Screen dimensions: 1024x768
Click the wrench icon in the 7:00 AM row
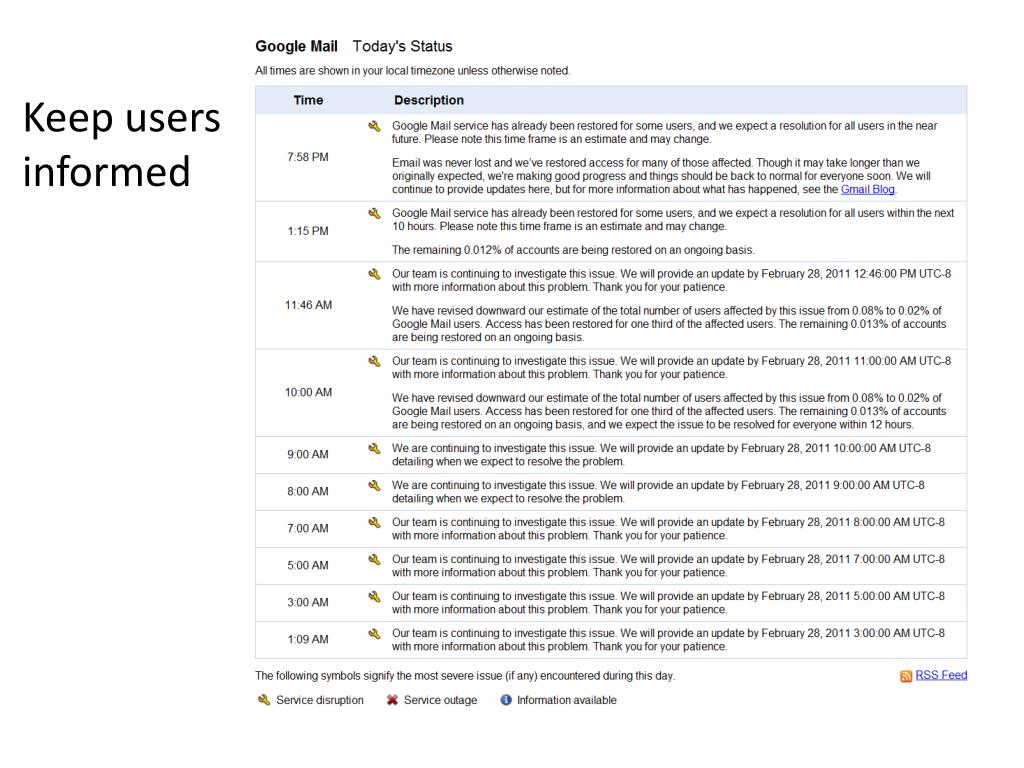[x=374, y=522]
